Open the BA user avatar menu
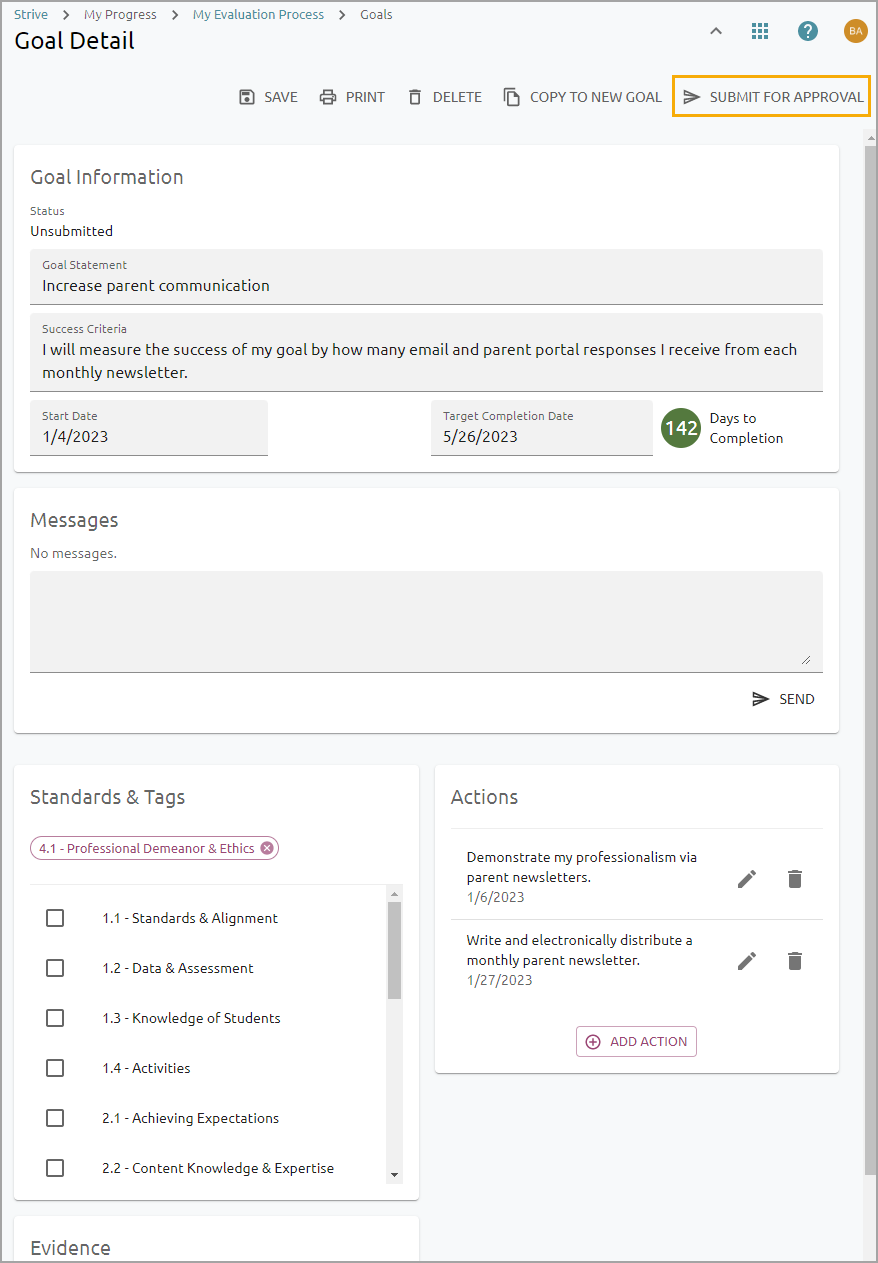This screenshot has width=878, height=1263. pyautogui.click(x=855, y=31)
